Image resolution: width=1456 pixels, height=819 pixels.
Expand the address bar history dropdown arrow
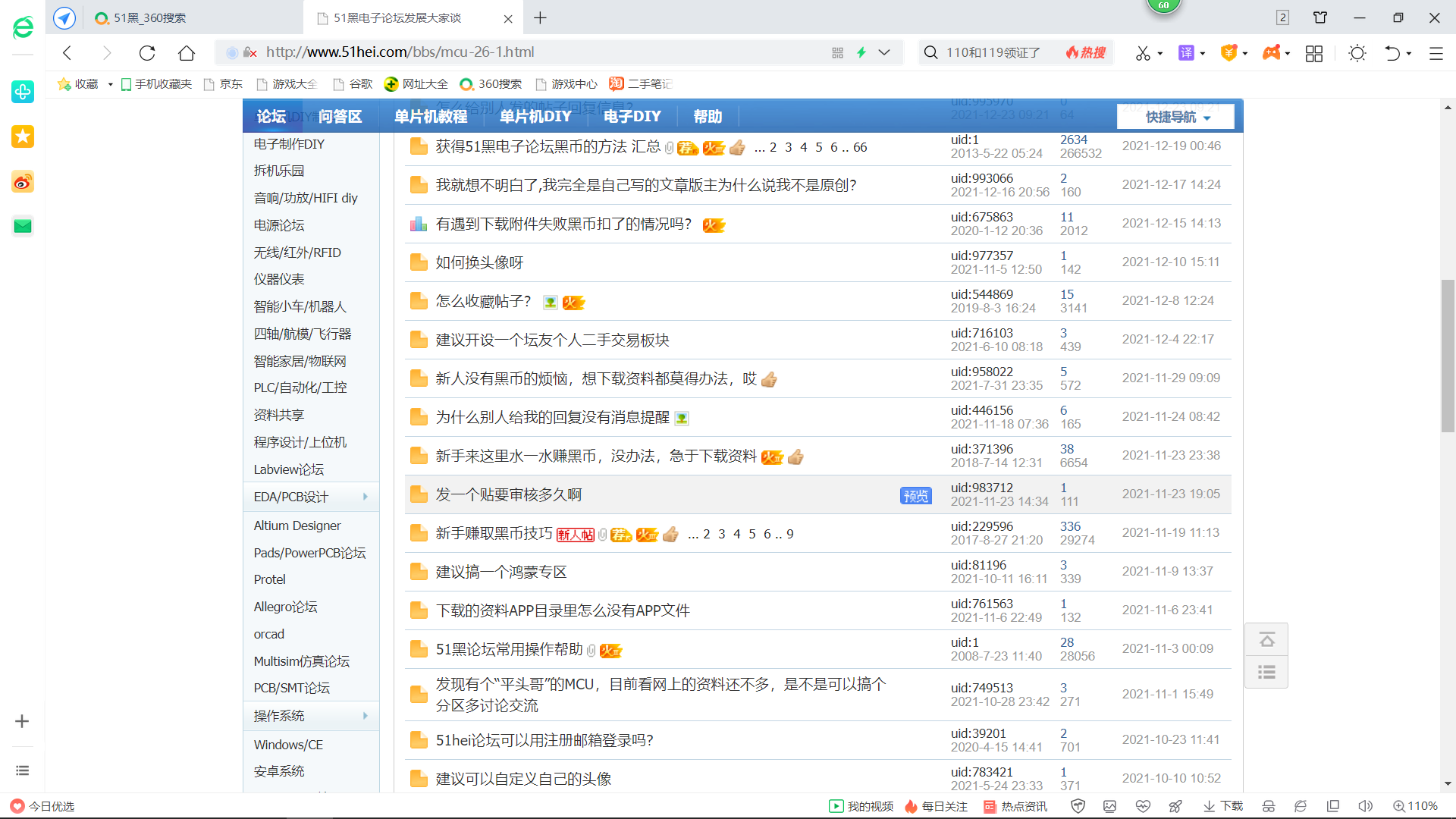coord(884,52)
